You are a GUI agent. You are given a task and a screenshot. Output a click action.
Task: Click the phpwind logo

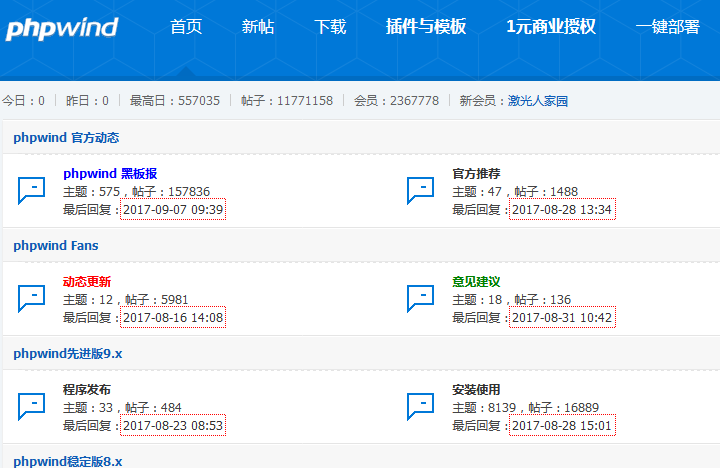click(62, 28)
